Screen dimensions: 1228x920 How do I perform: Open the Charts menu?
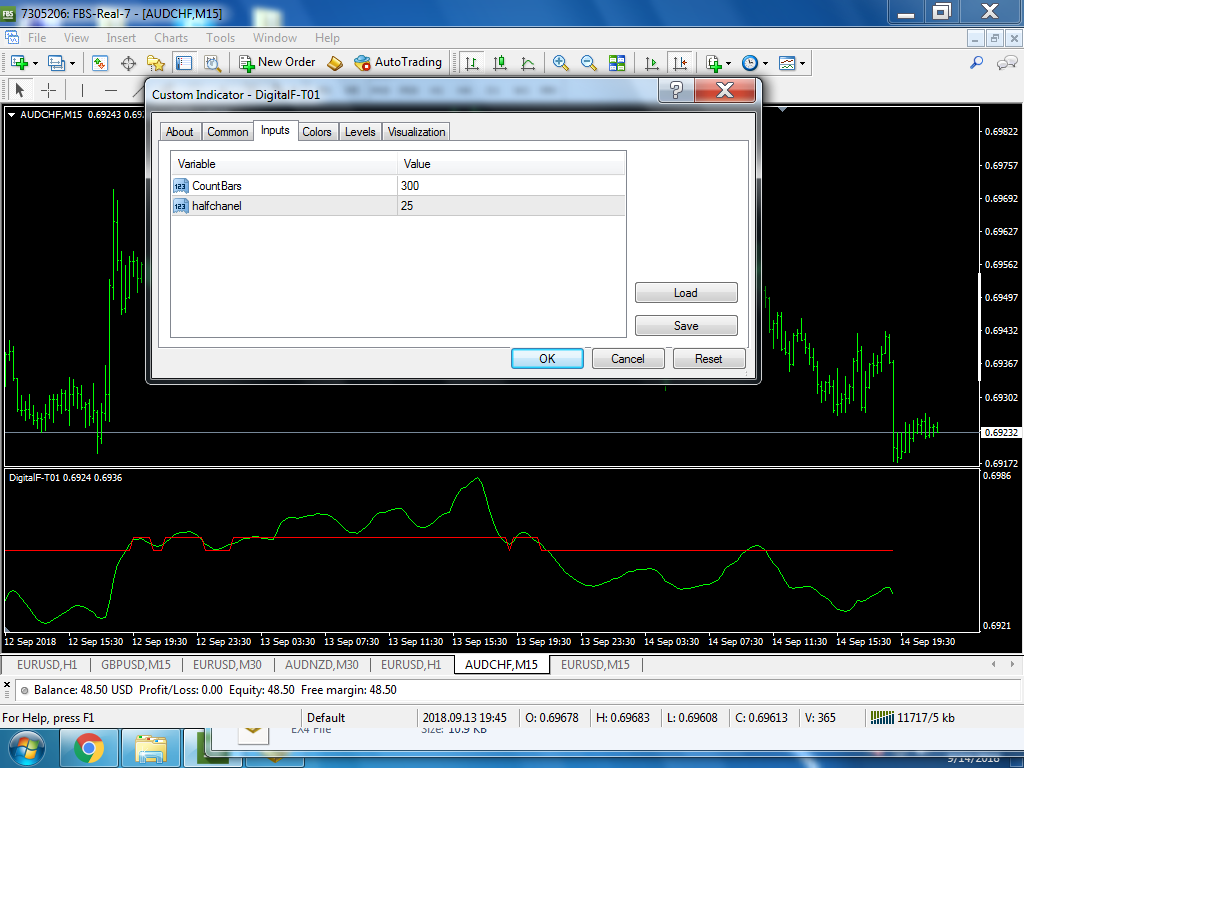(171, 38)
